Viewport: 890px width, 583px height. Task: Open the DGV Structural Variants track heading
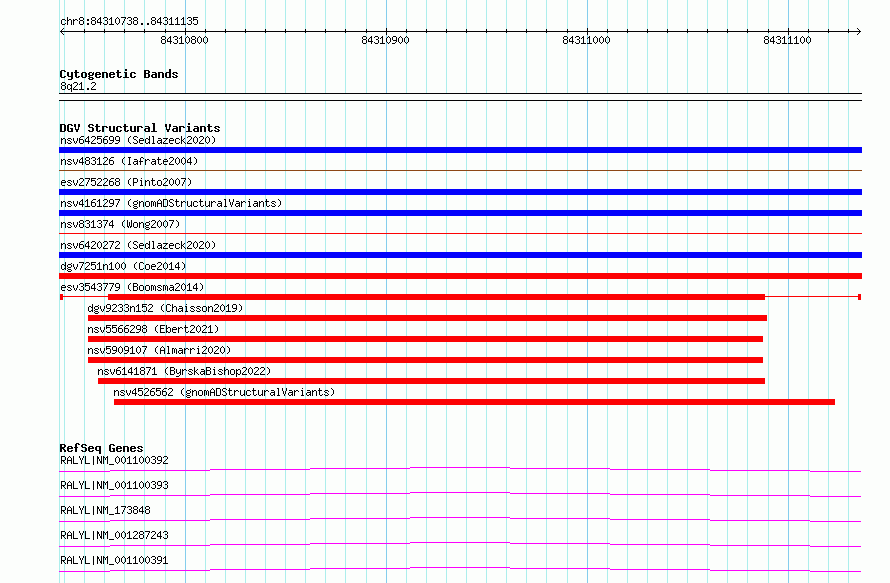point(140,128)
